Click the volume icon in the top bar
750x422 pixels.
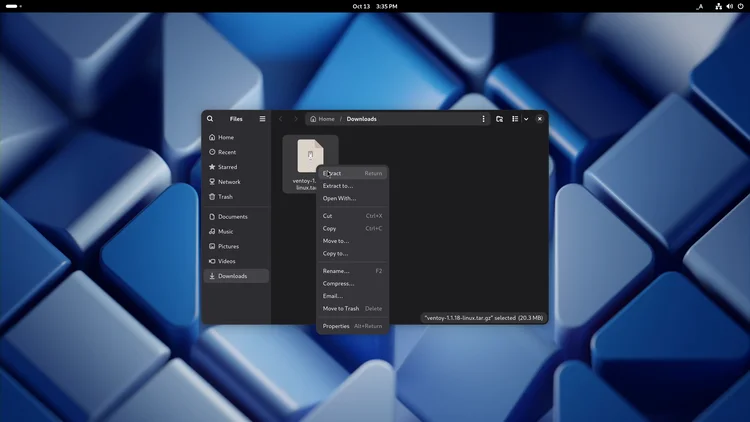(729, 6)
